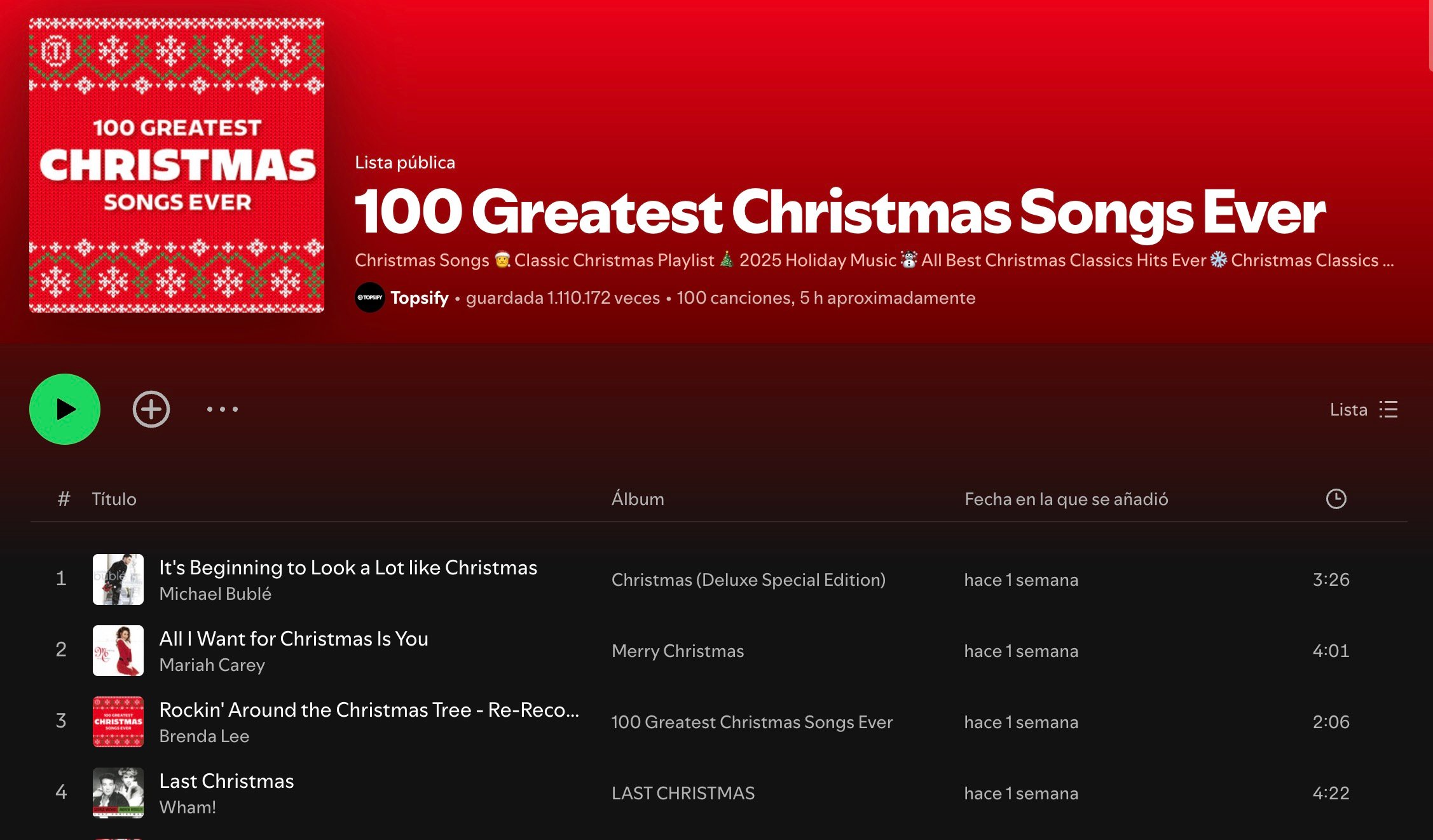The width and height of the screenshot is (1433, 840).
Task: Open the Lista pública label
Action: click(405, 163)
